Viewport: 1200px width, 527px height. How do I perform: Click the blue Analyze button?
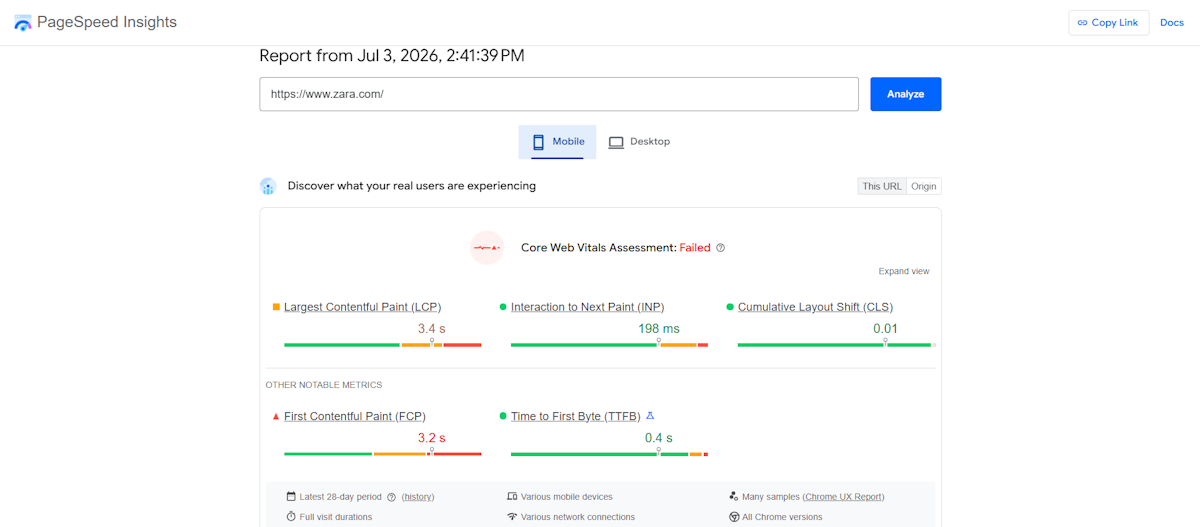[x=905, y=94]
